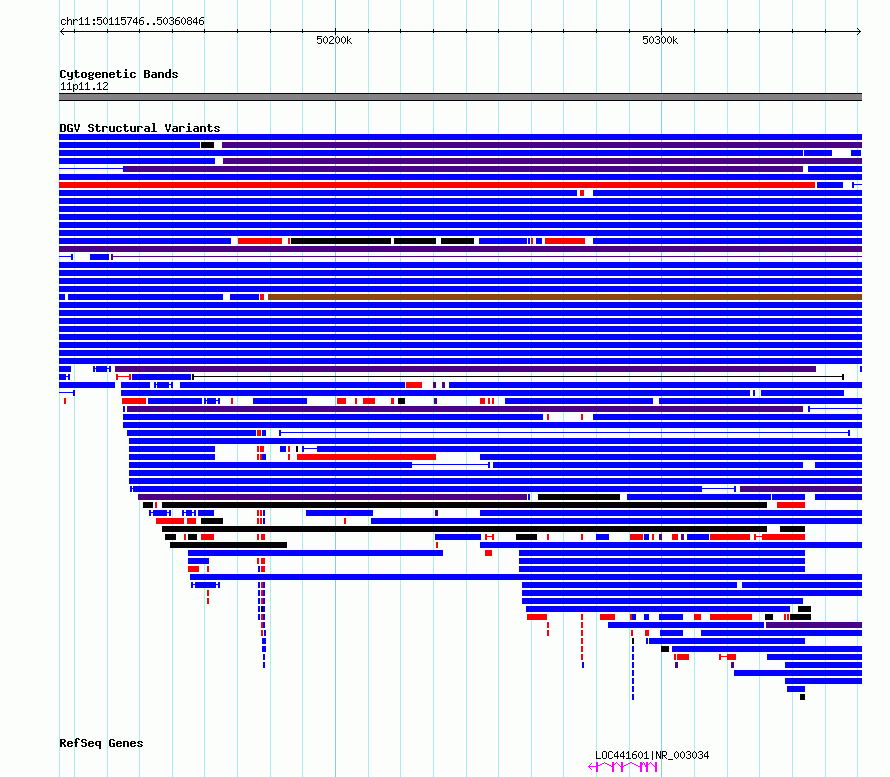The height and width of the screenshot is (777, 890).
Task: Click the red variant bar under 50200k marker
Action: (x=366, y=457)
